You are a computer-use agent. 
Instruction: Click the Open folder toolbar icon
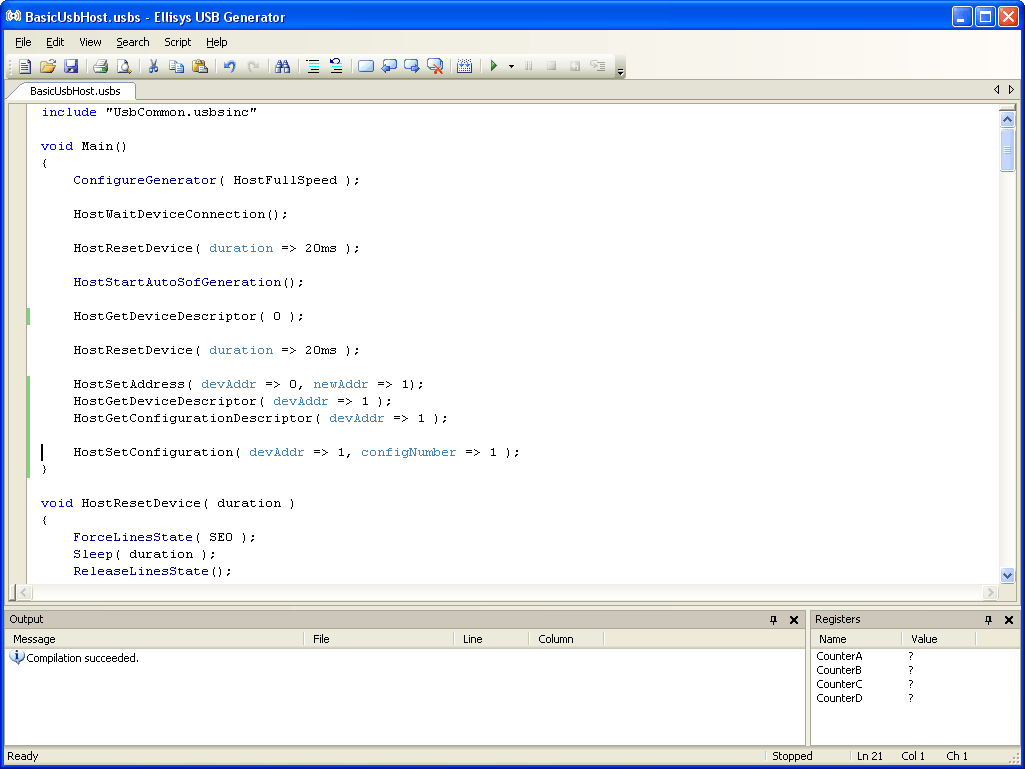click(47, 66)
